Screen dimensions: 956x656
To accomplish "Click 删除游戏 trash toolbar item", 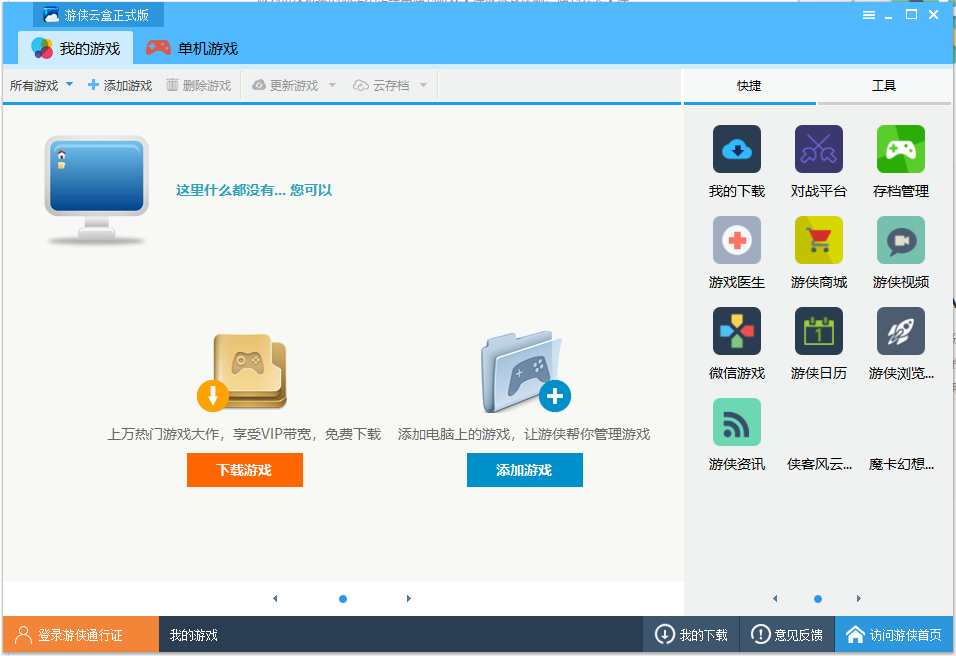I will [x=199, y=85].
